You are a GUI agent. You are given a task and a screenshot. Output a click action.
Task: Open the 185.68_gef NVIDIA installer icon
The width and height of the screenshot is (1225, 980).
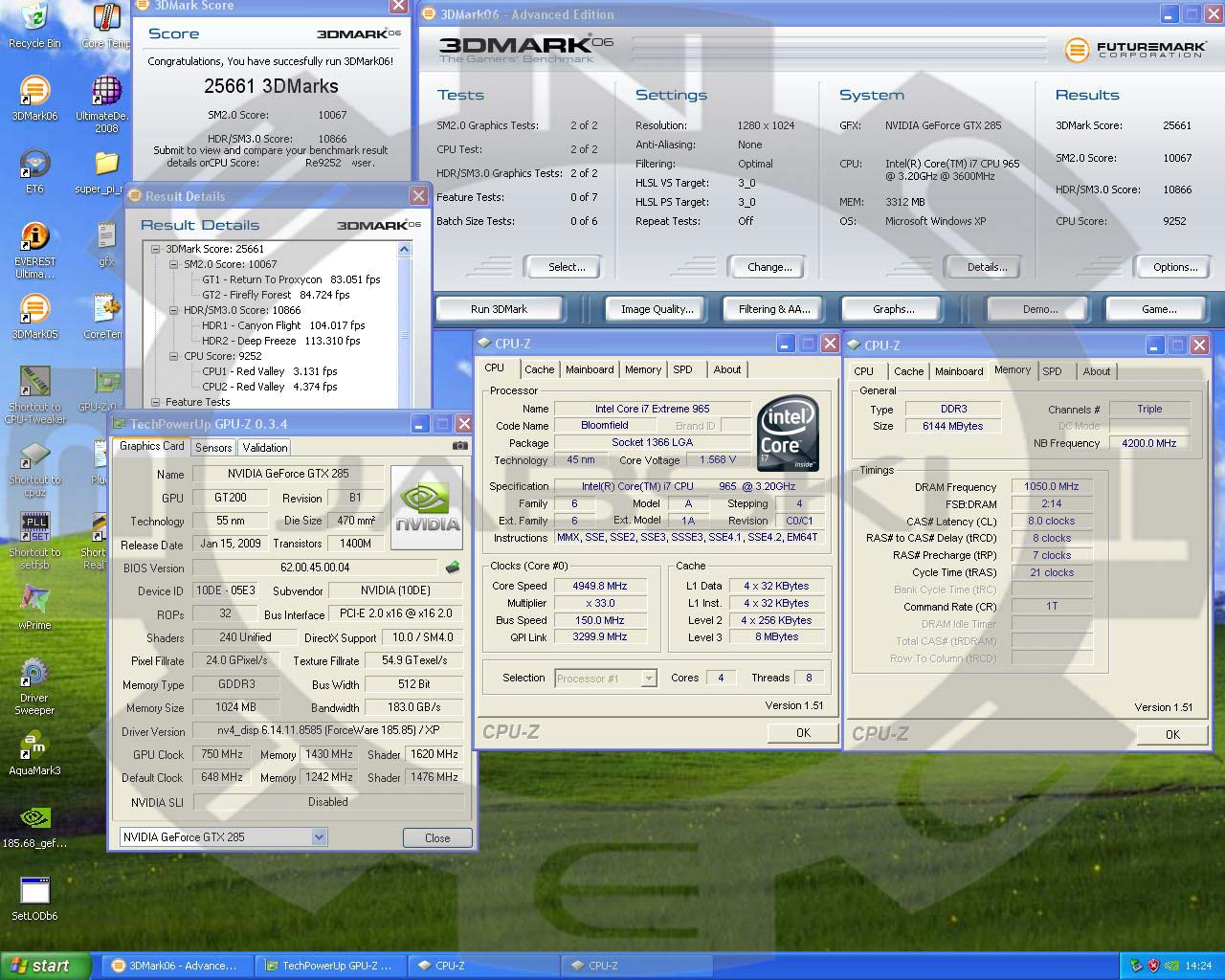pos(34,825)
